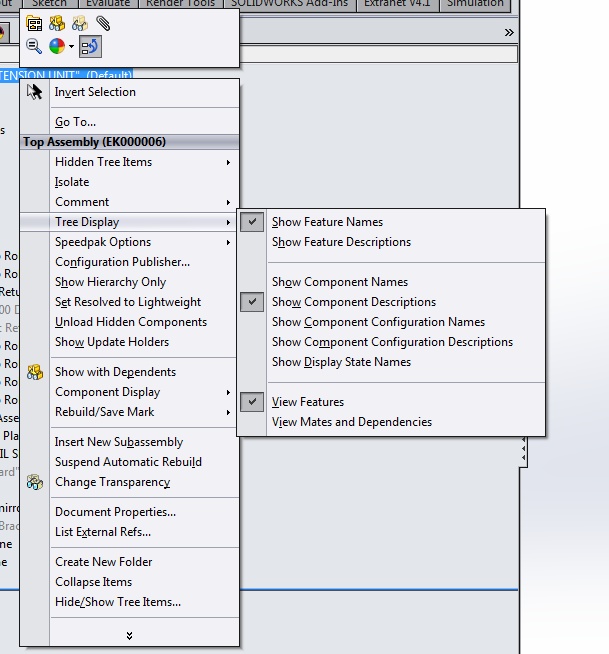
Task: Switch to the Sketch tab
Action: [x=49, y=4]
